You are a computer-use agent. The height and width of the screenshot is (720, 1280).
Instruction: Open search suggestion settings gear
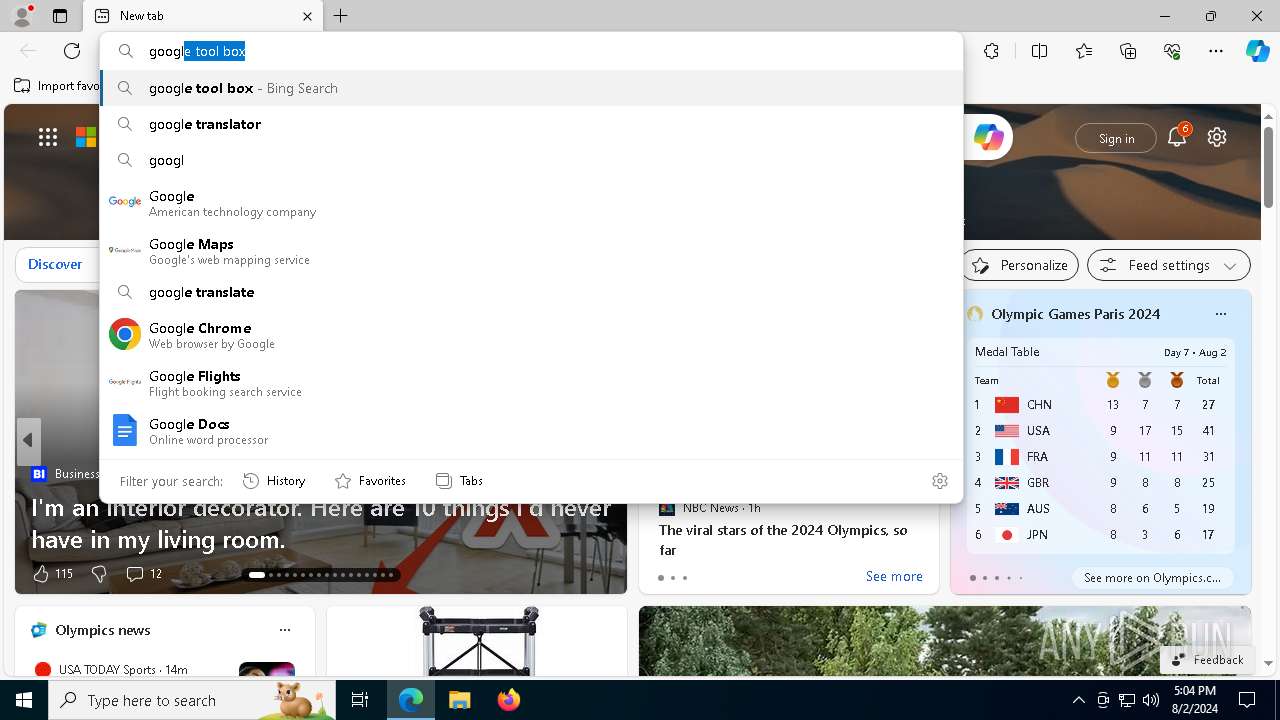point(940,481)
